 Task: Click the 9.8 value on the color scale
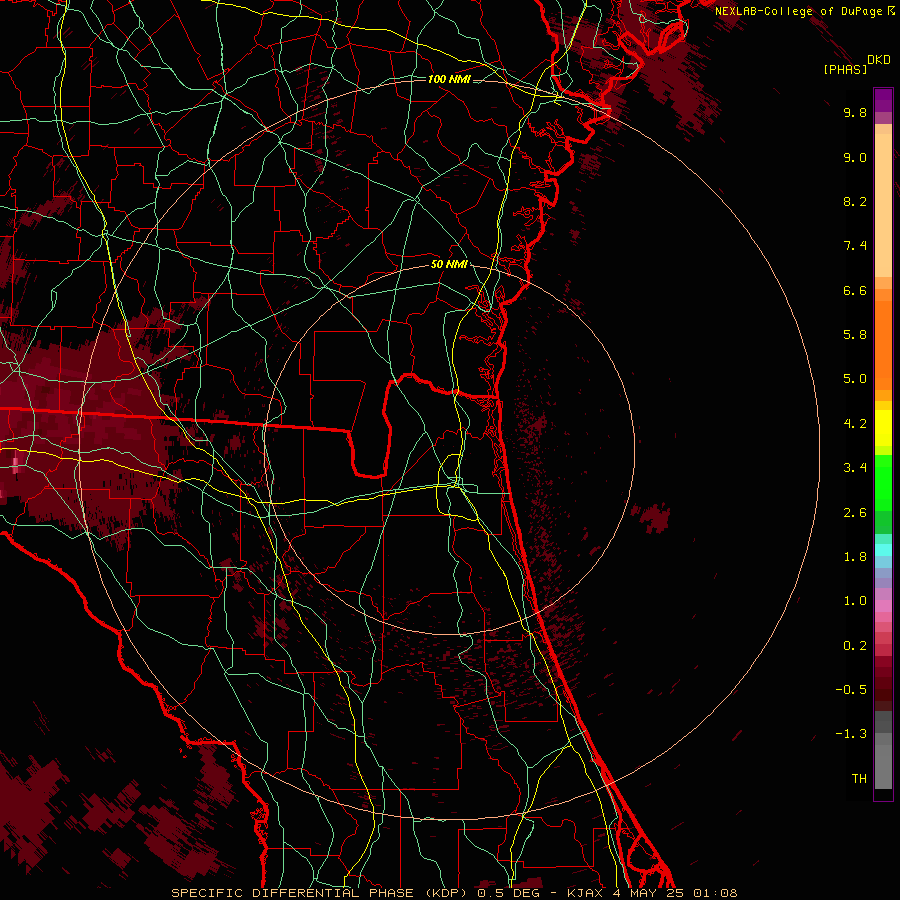pyautogui.click(x=855, y=112)
